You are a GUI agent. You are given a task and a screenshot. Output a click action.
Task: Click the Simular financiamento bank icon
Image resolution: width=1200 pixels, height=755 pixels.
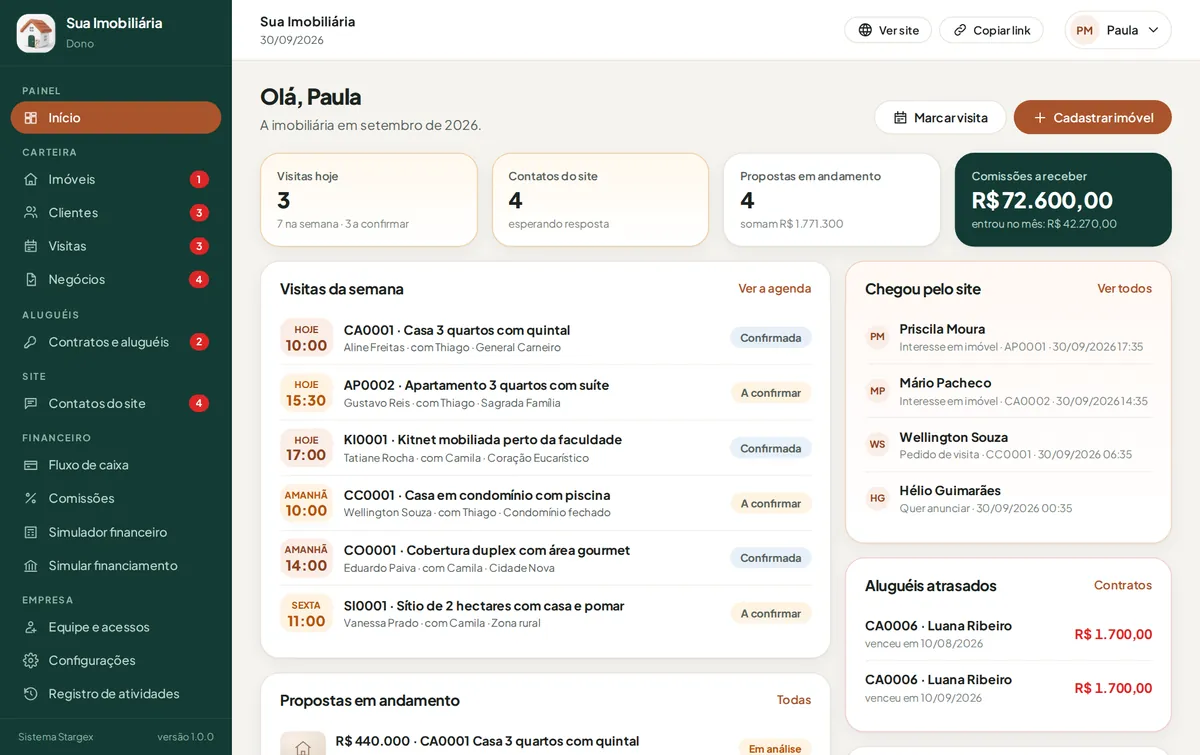coord(31,566)
